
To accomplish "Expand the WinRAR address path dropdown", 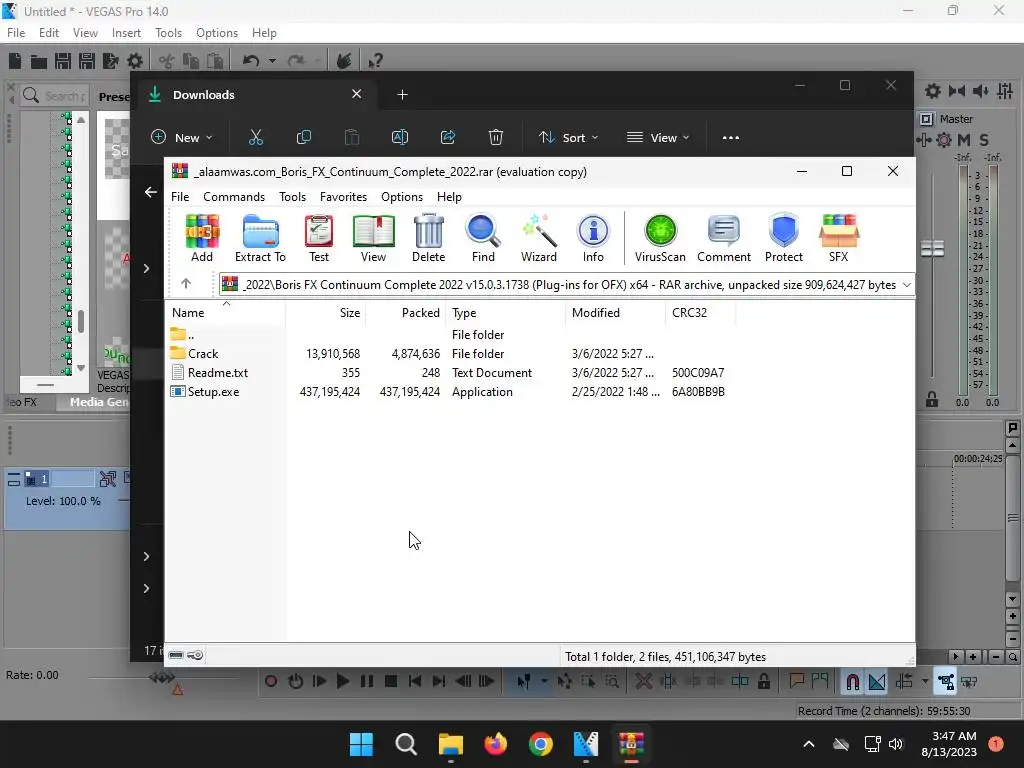I will [906, 285].
